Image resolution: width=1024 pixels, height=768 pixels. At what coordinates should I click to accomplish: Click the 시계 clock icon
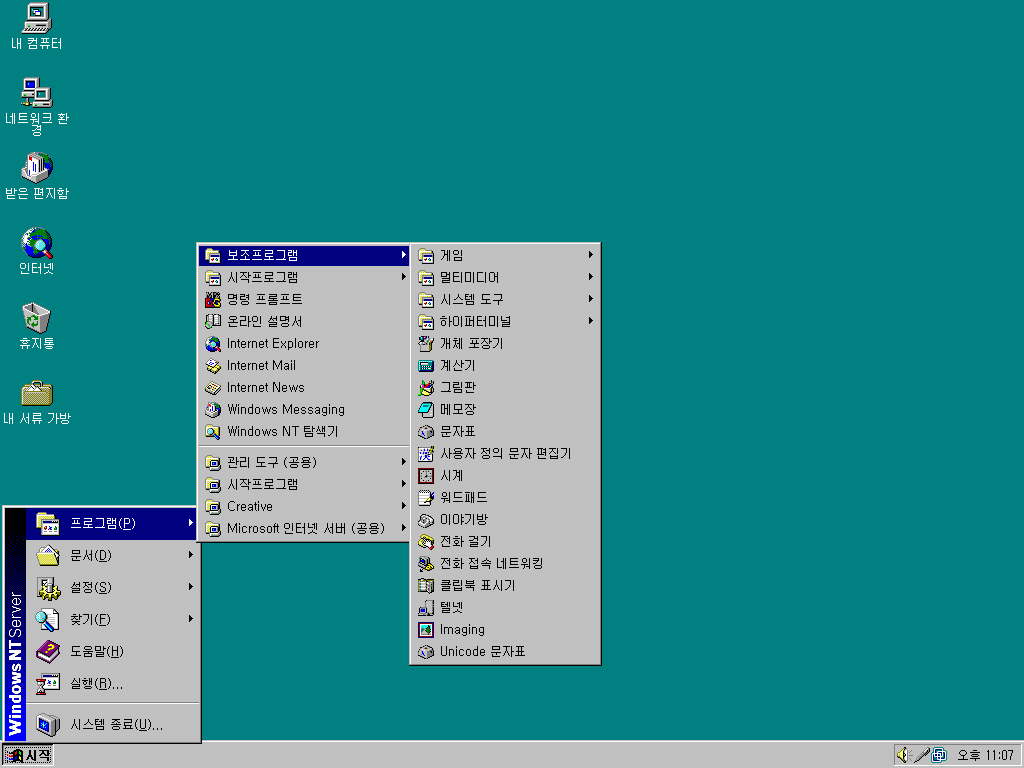[x=426, y=475]
